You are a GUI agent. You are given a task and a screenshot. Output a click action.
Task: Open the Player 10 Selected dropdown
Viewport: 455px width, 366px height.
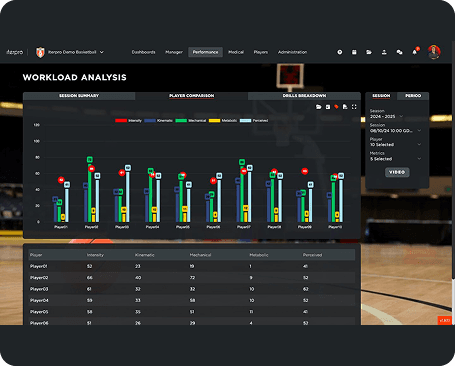[x=395, y=145]
